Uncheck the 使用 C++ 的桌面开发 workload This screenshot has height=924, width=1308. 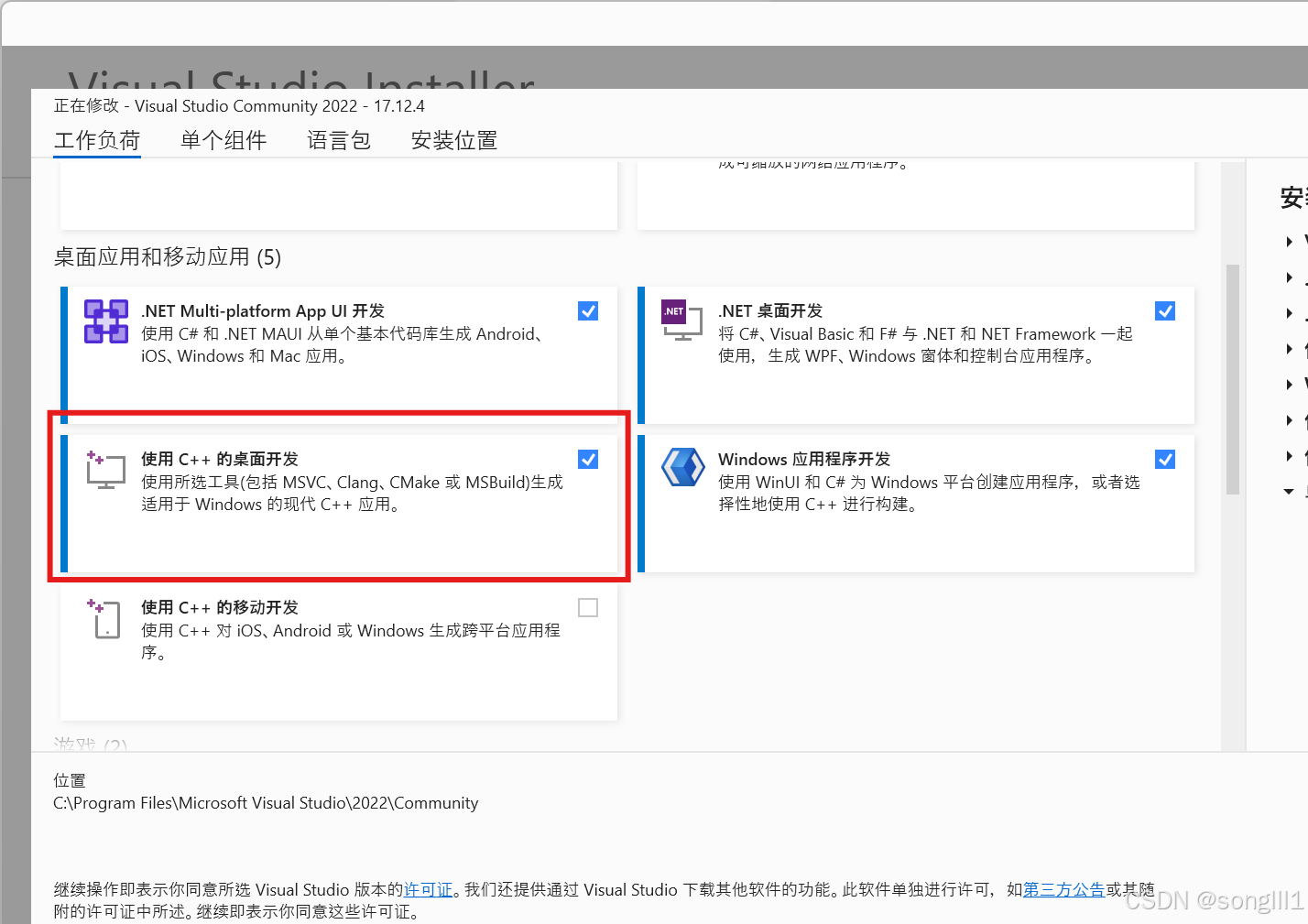tap(587, 459)
